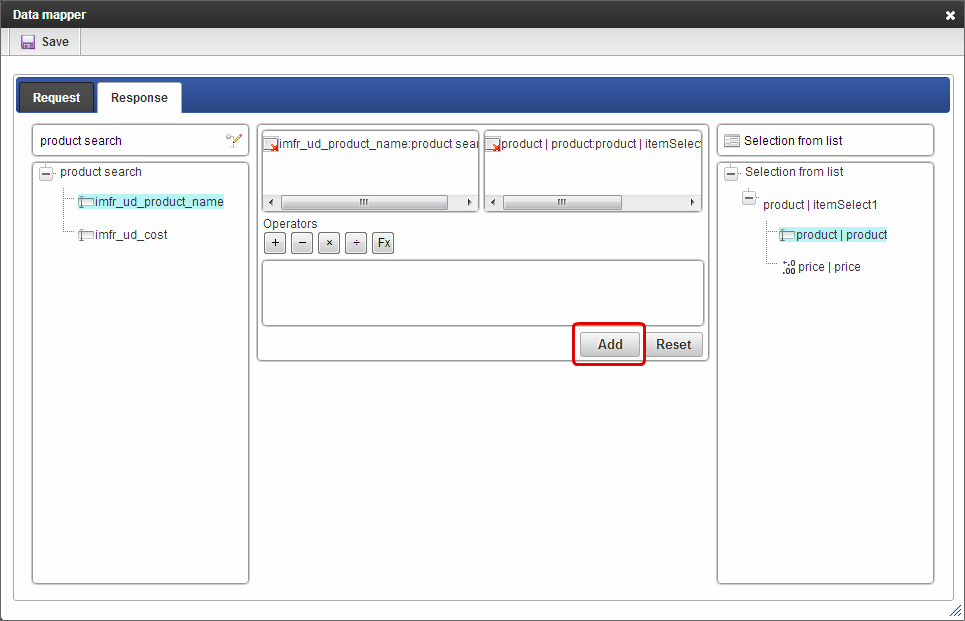Select imfr_ud_product_name in the left tree
The width and height of the screenshot is (965, 621).
click(x=159, y=202)
